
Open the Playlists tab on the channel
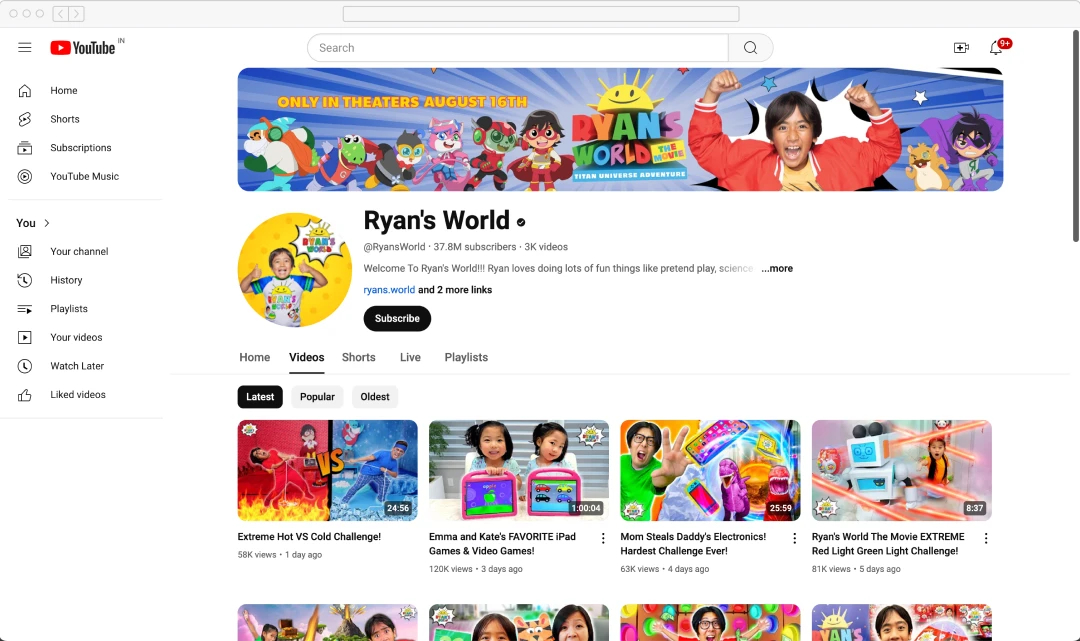click(466, 357)
